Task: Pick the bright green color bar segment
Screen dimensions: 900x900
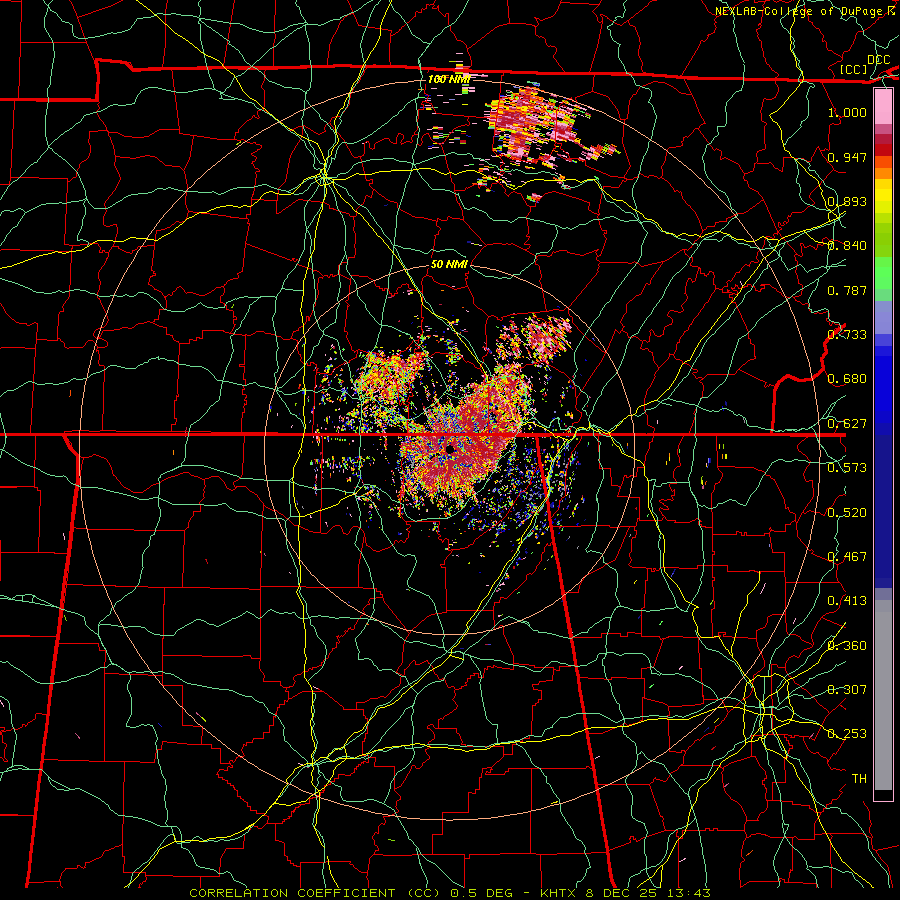Action: pyautogui.click(x=883, y=273)
